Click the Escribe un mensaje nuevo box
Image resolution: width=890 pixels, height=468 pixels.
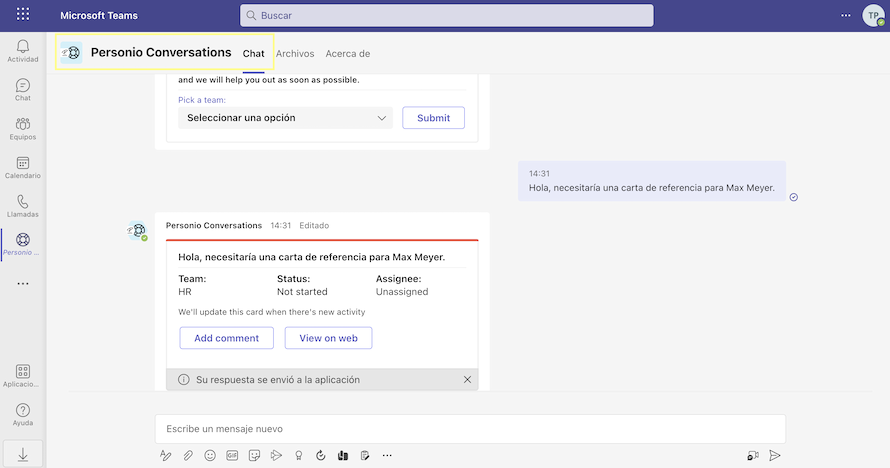[x=471, y=429]
